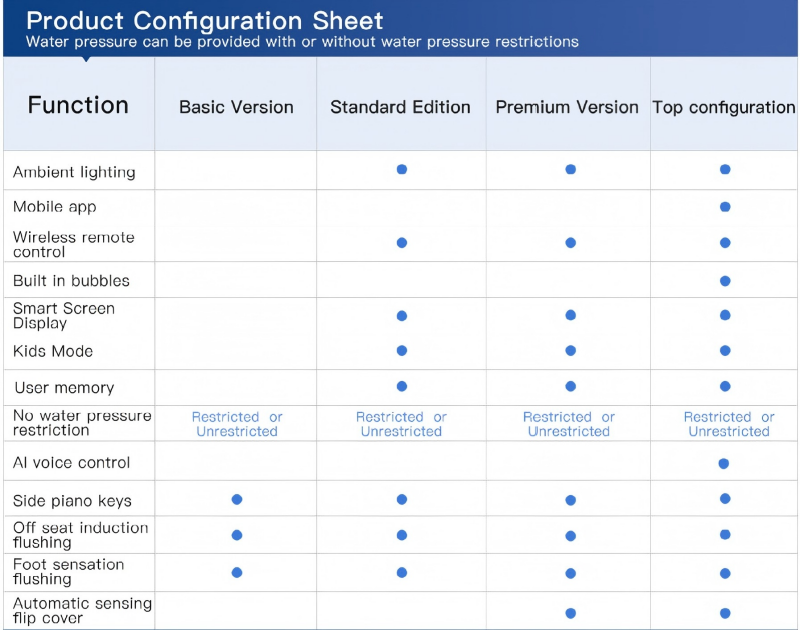Click the Product Configuration Sheet title
This screenshot has width=800, height=630.
(204, 20)
